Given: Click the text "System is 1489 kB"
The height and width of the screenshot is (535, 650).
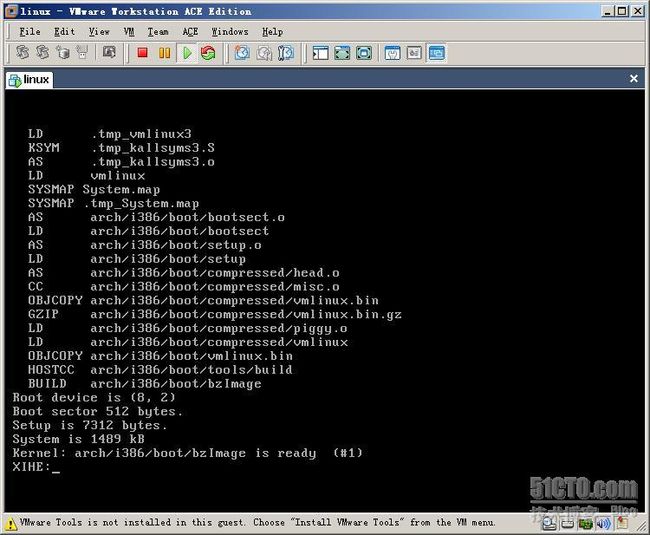Looking at the screenshot, I should (78, 439).
